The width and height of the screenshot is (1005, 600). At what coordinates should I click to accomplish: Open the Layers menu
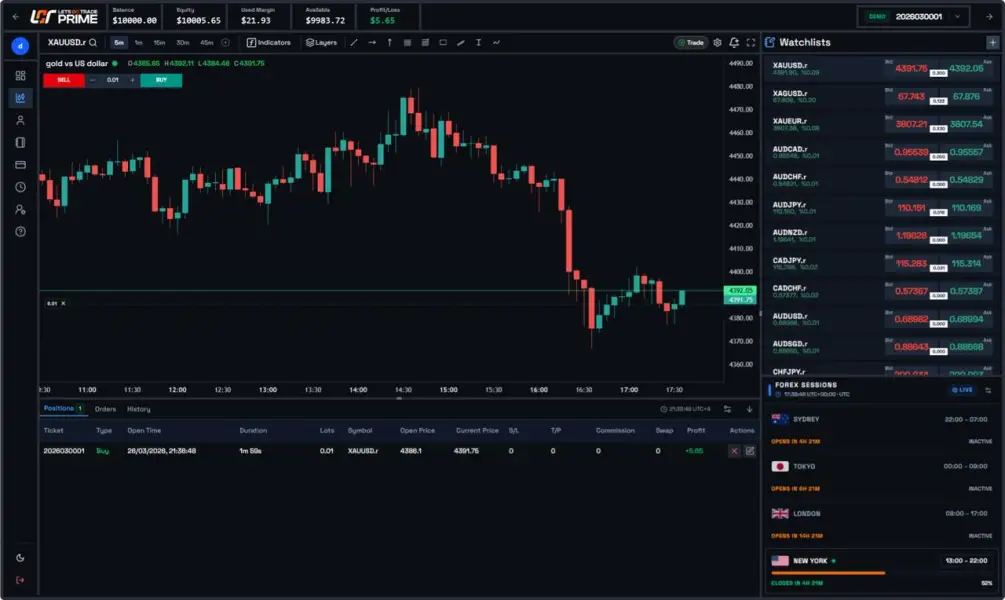click(x=321, y=43)
